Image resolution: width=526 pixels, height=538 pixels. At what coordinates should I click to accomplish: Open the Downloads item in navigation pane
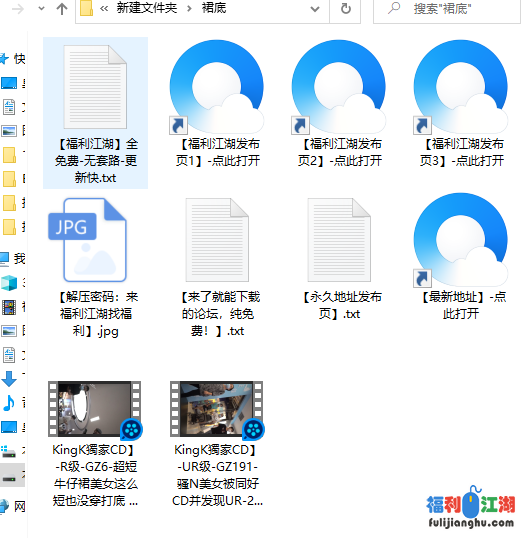pyautogui.click(x=9, y=378)
